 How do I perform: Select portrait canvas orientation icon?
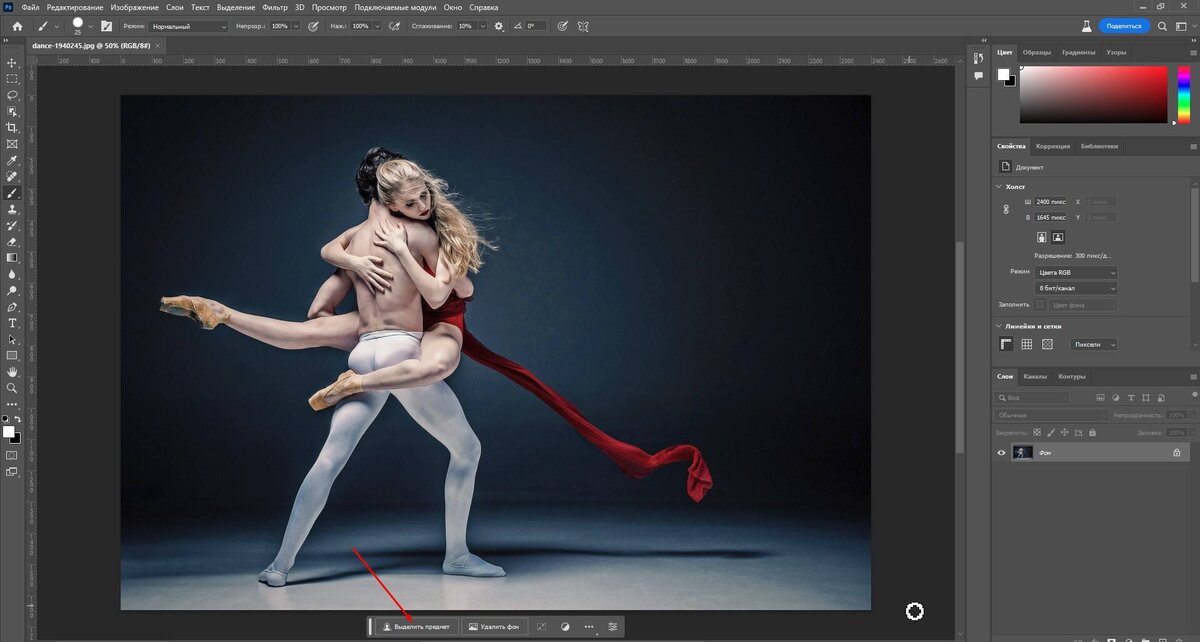coord(1041,237)
